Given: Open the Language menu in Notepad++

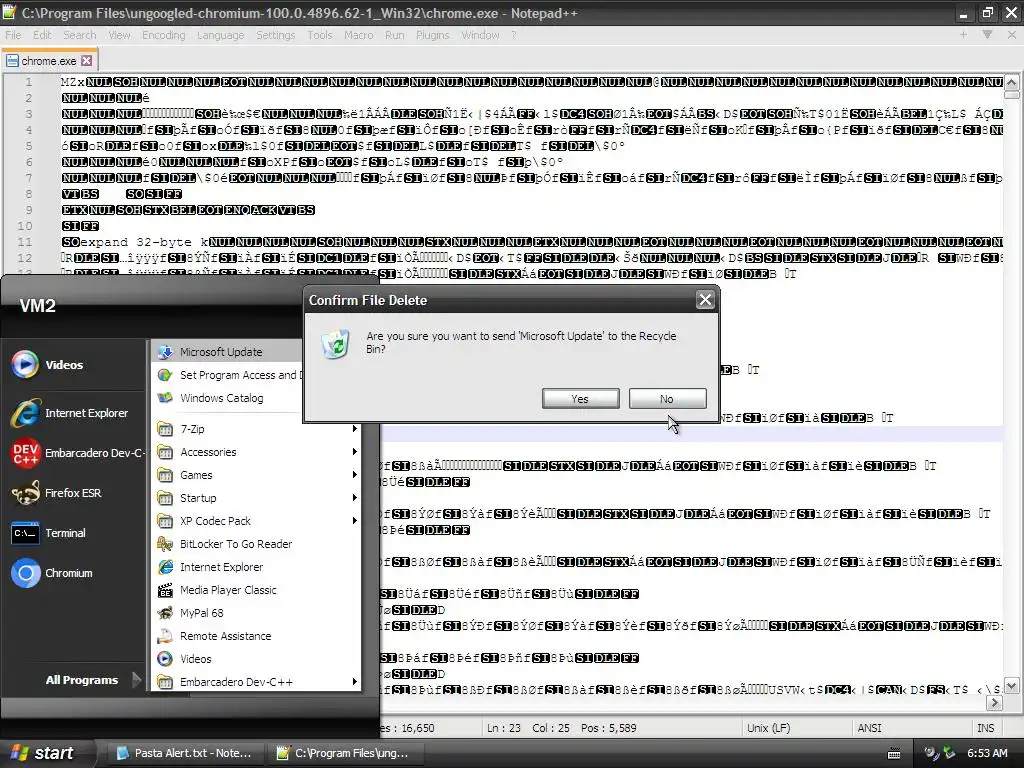Looking at the screenshot, I should [221, 35].
